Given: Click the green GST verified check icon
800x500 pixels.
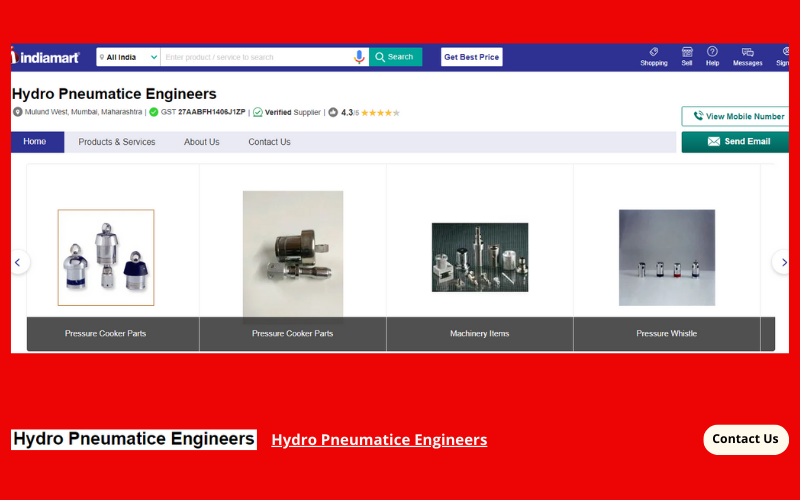Looking at the screenshot, I should 154,112.
